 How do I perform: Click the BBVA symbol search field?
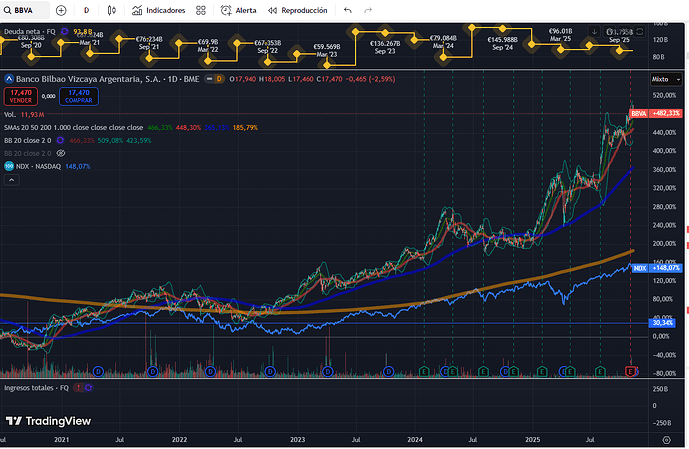(x=24, y=10)
